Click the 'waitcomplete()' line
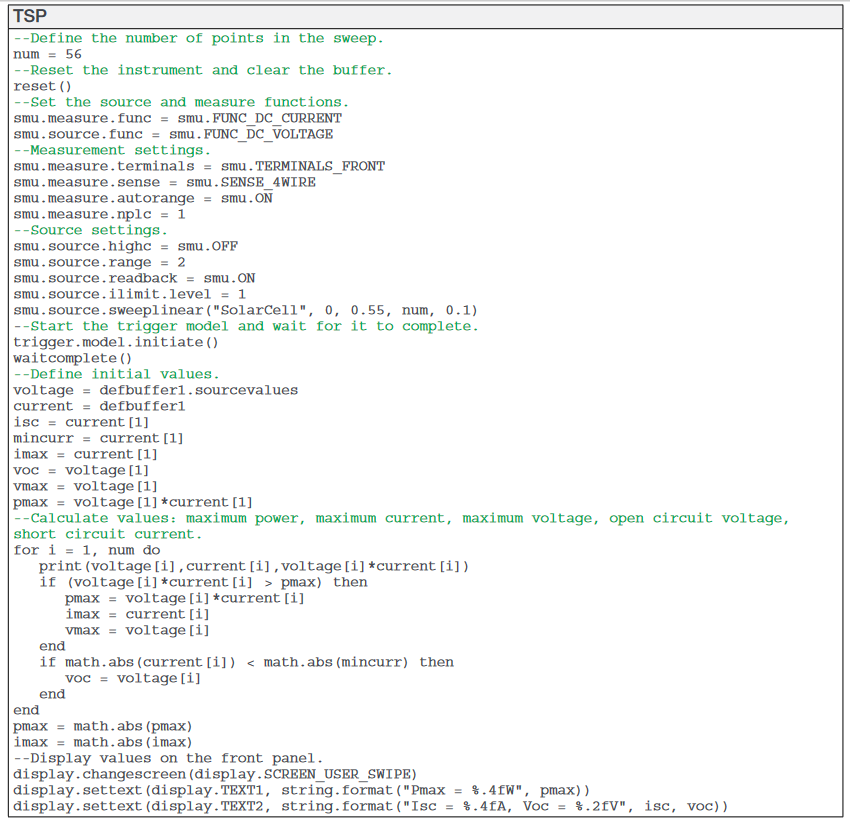 73,358
